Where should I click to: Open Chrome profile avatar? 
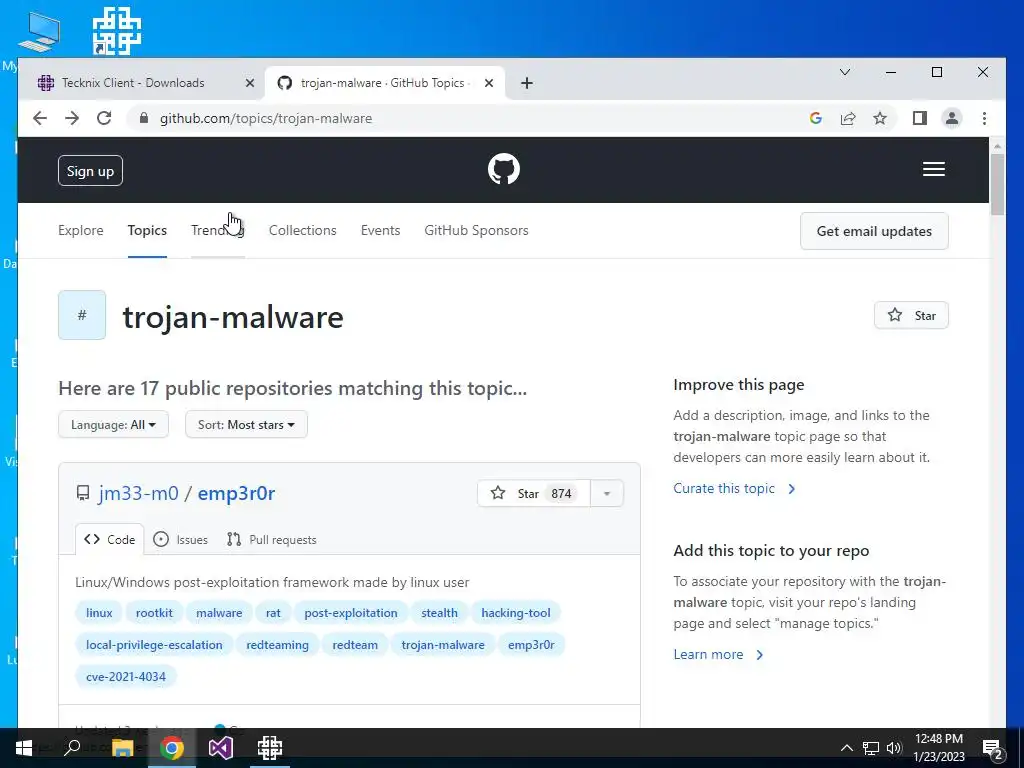point(952,118)
